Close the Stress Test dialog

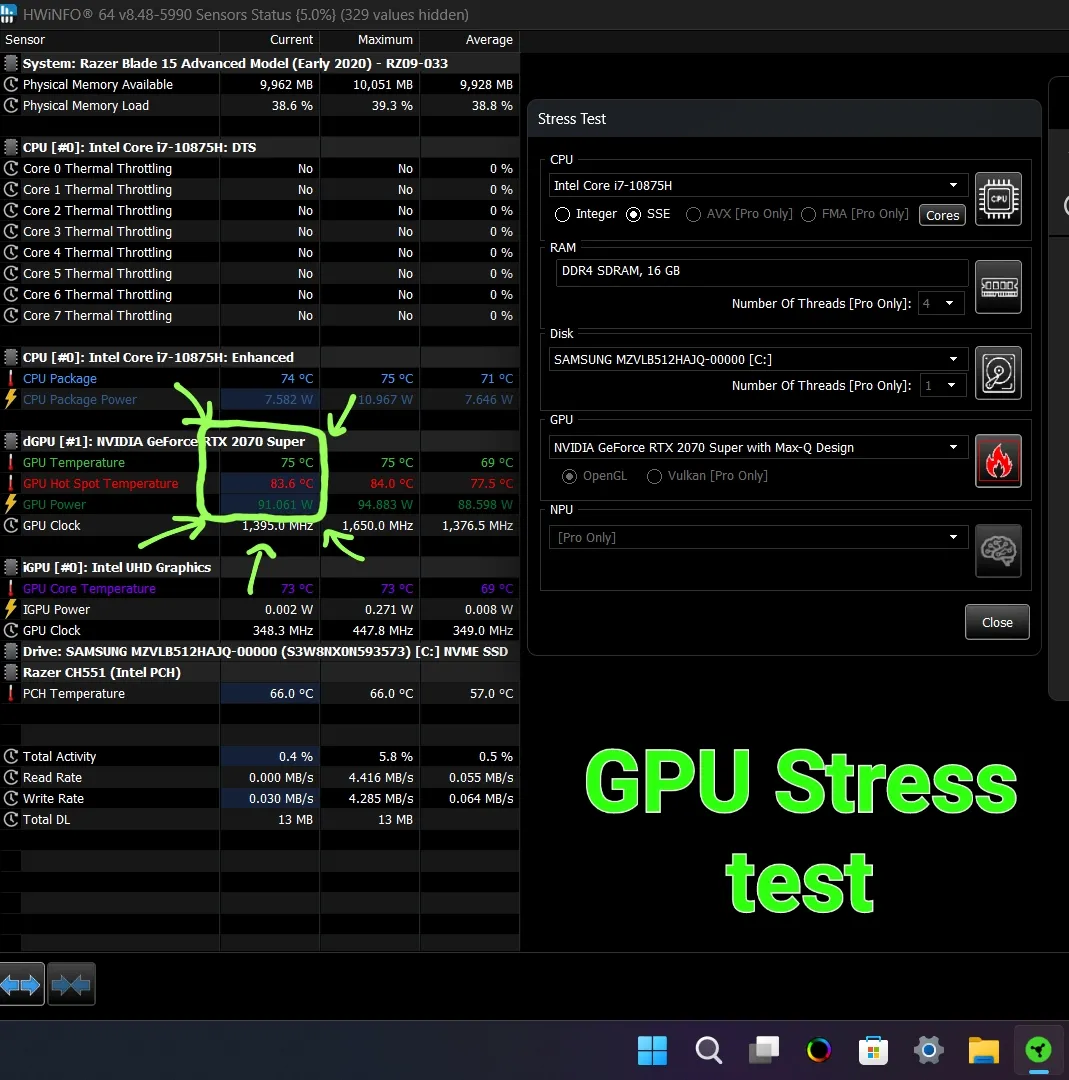coord(997,622)
